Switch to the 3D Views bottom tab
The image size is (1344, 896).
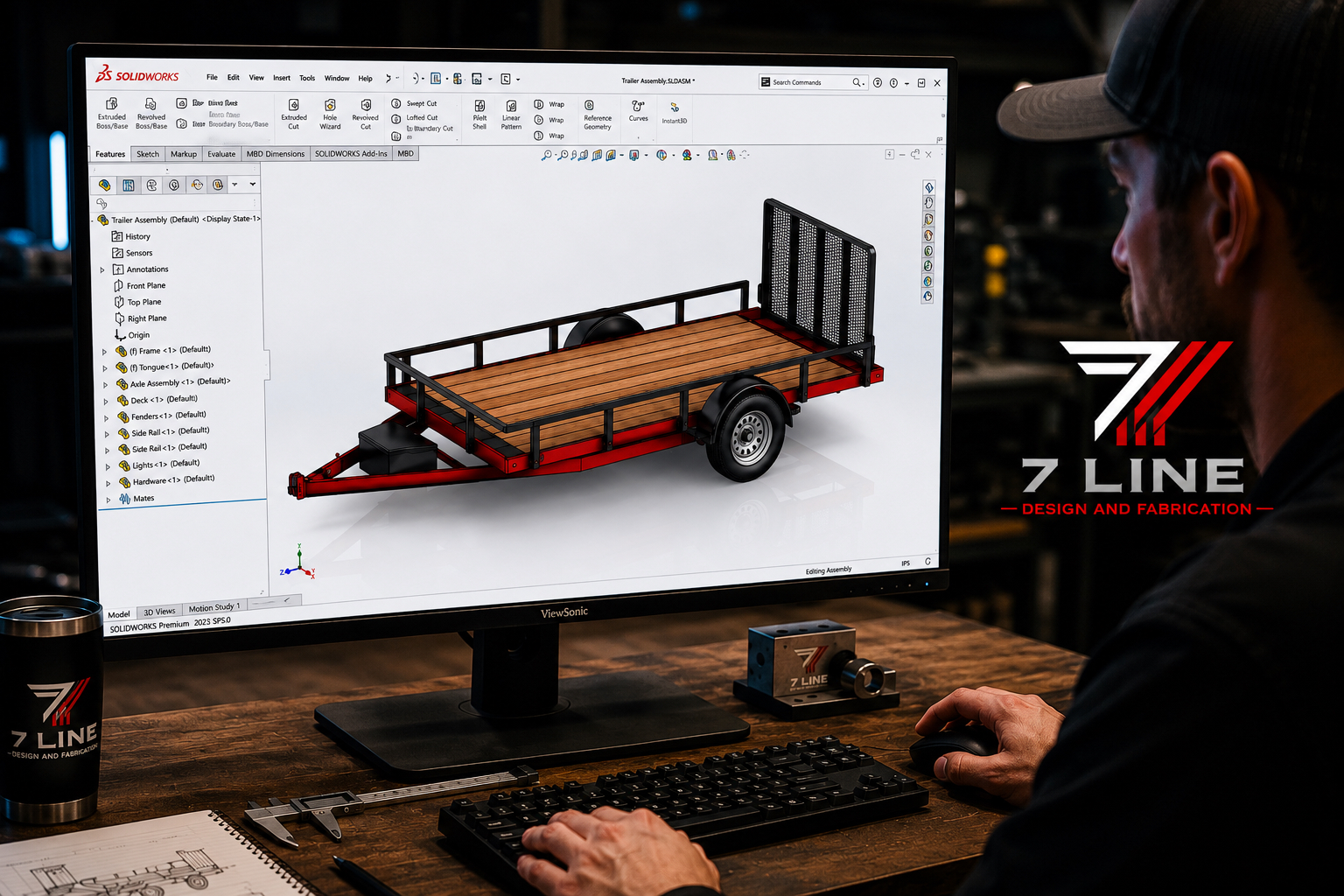tap(159, 612)
